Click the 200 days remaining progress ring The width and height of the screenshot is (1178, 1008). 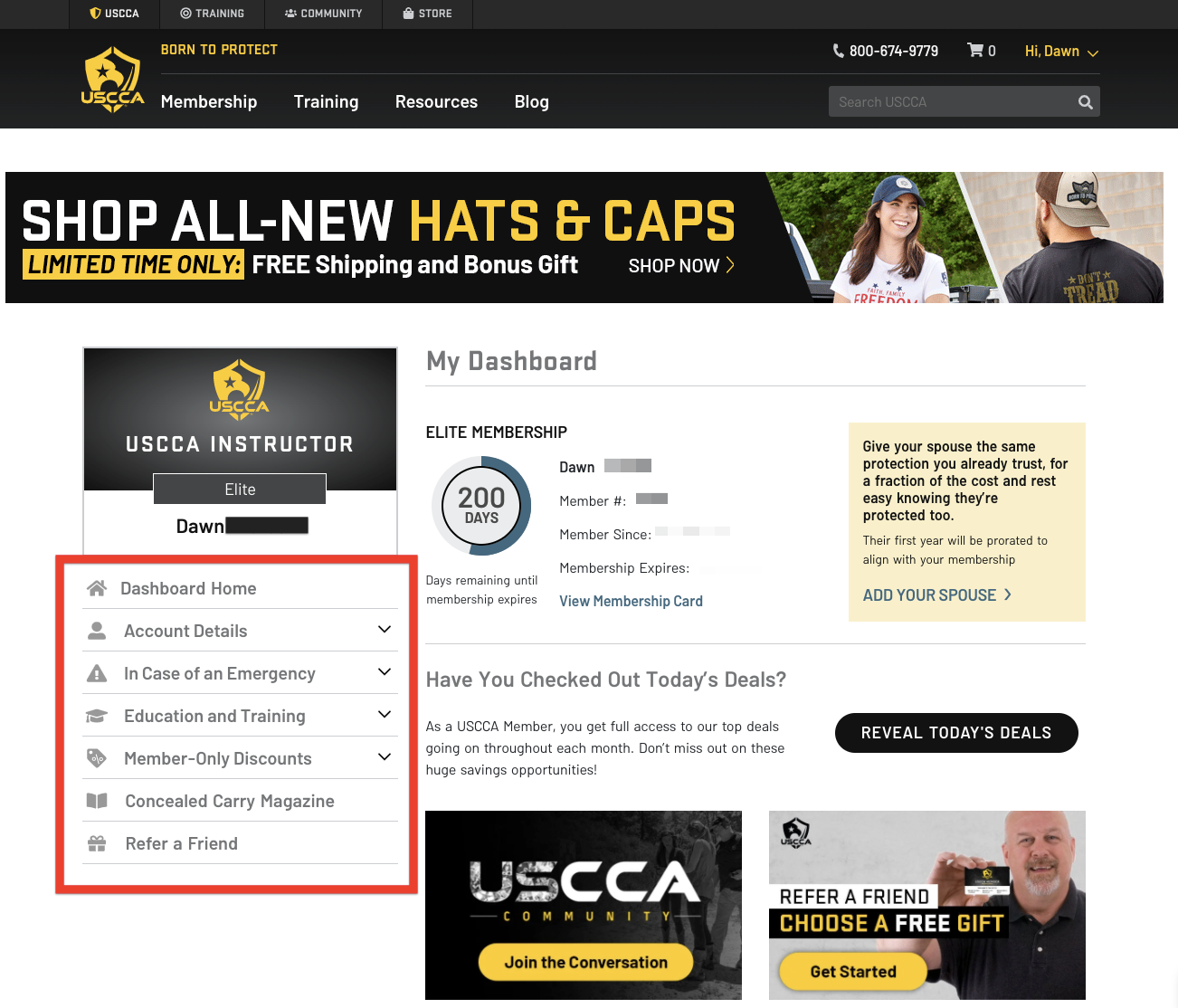pos(481,506)
